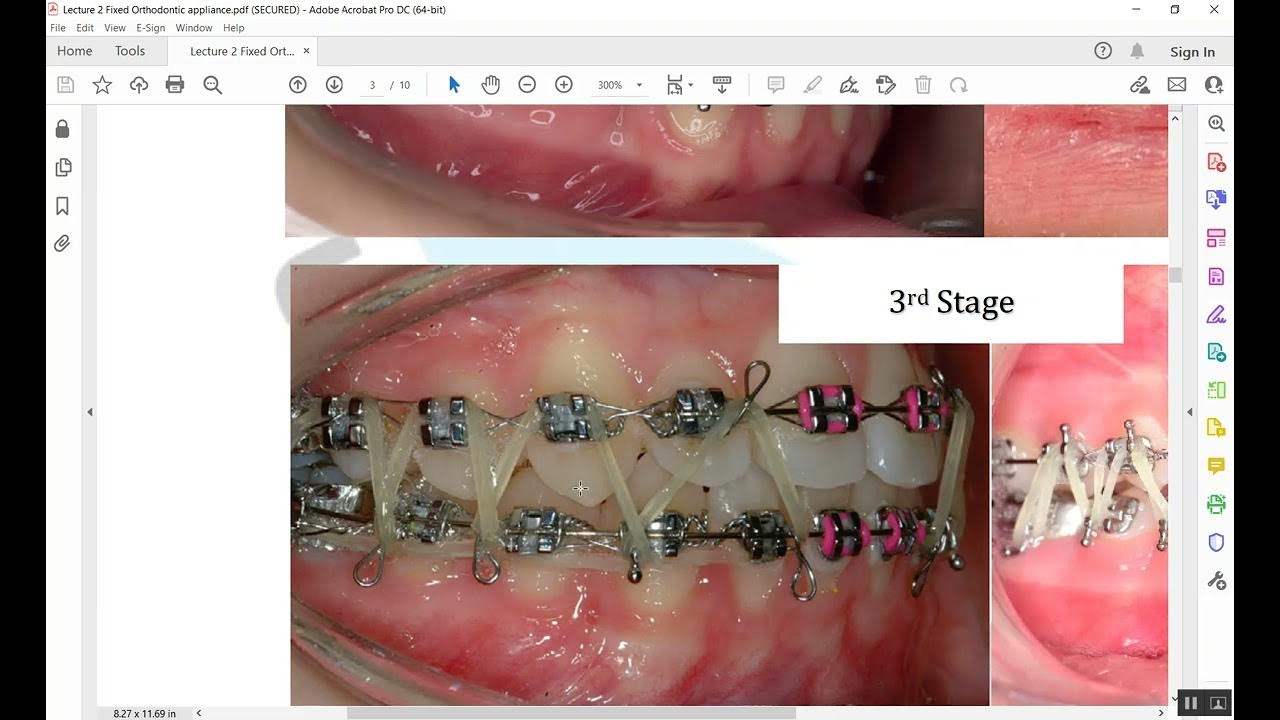
Task: Click the sign document pen icon
Action: coord(849,85)
